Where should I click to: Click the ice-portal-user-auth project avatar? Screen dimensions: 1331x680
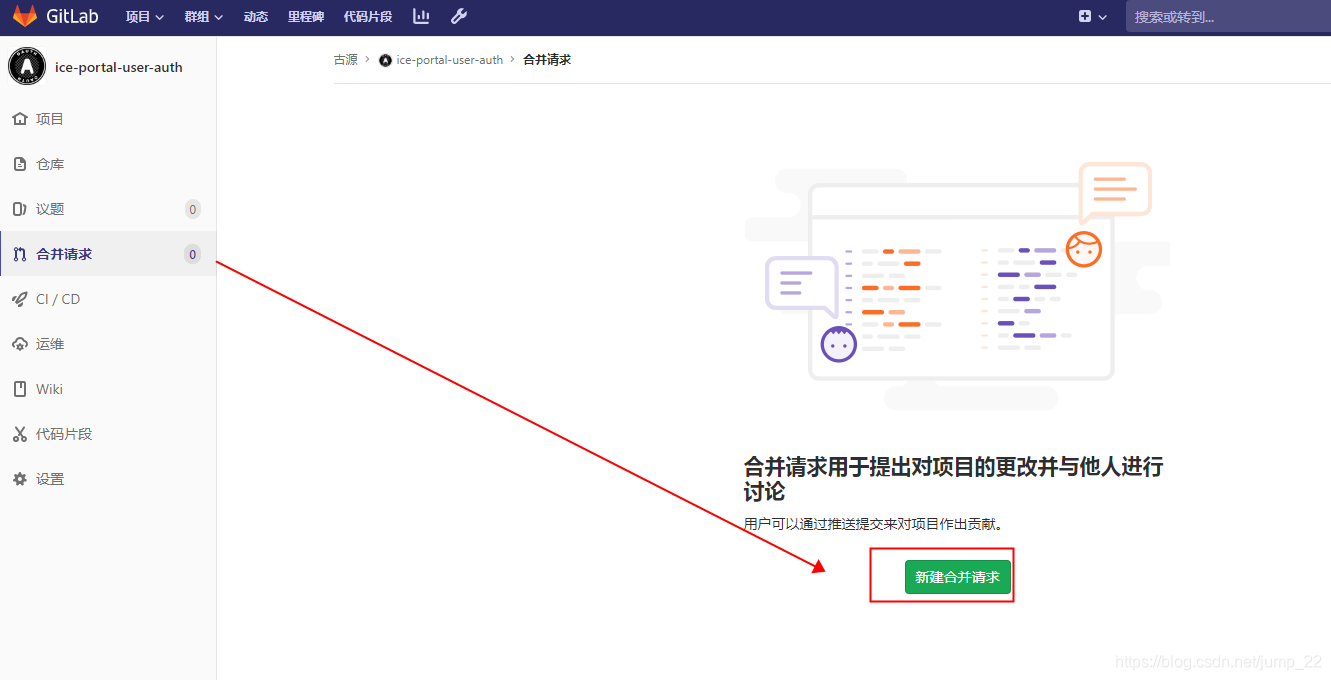[x=26, y=66]
